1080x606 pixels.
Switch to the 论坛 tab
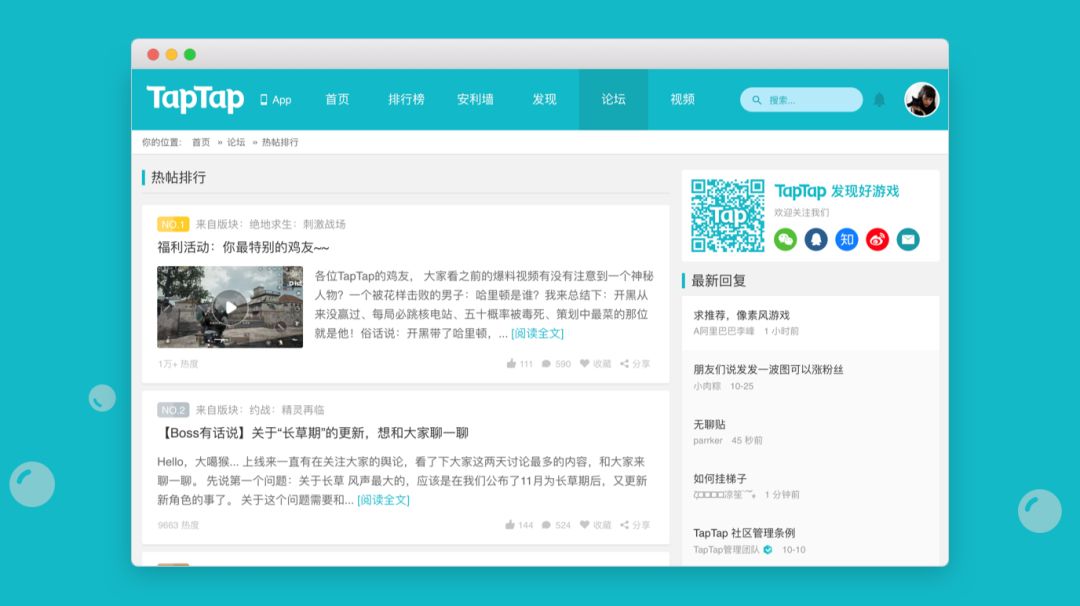pyautogui.click(x=613, y=99)
